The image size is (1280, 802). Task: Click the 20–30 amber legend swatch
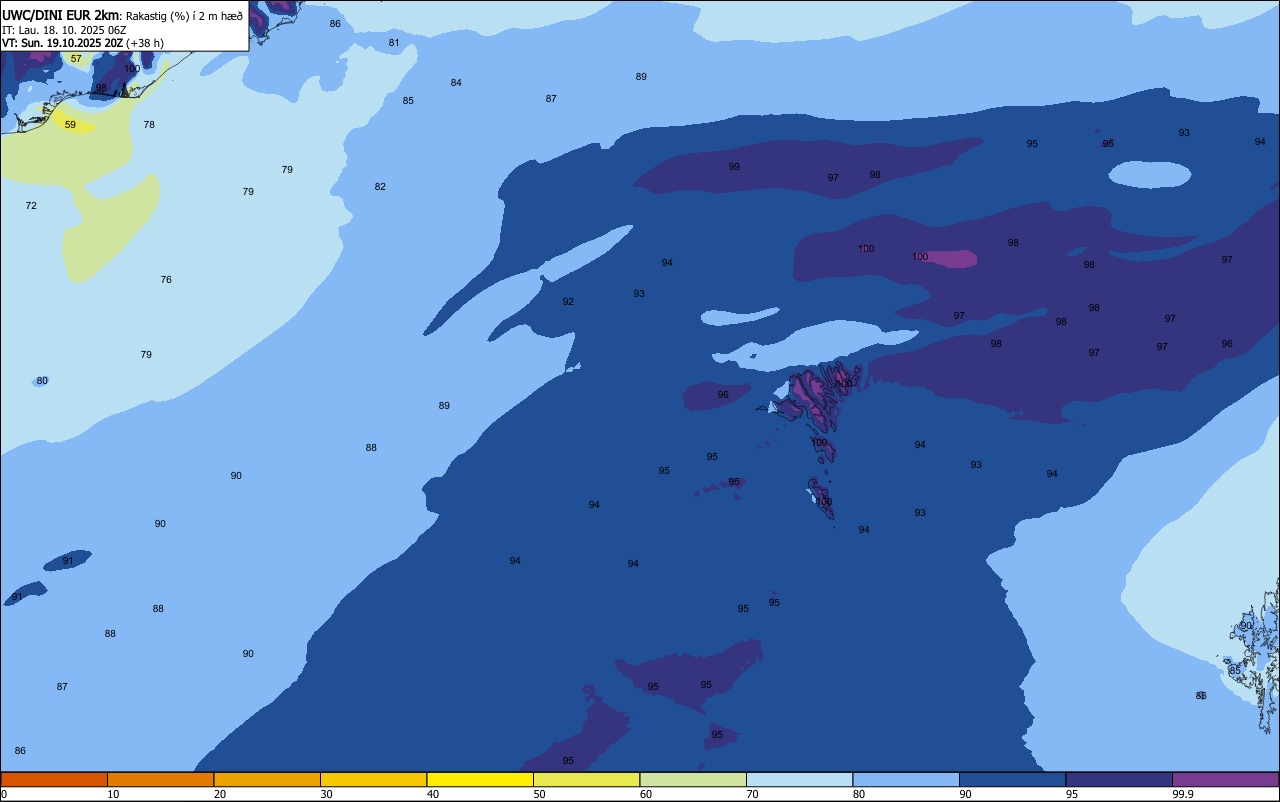tap(267, 779)
